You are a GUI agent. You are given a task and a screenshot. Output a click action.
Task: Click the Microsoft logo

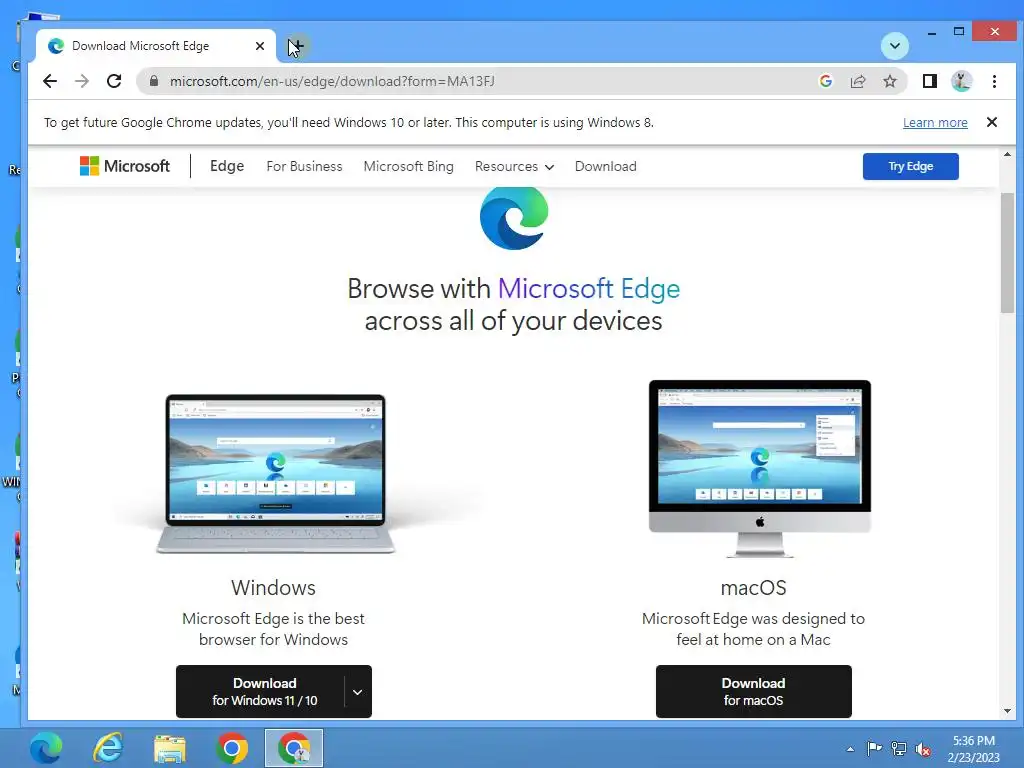point(125,166)
